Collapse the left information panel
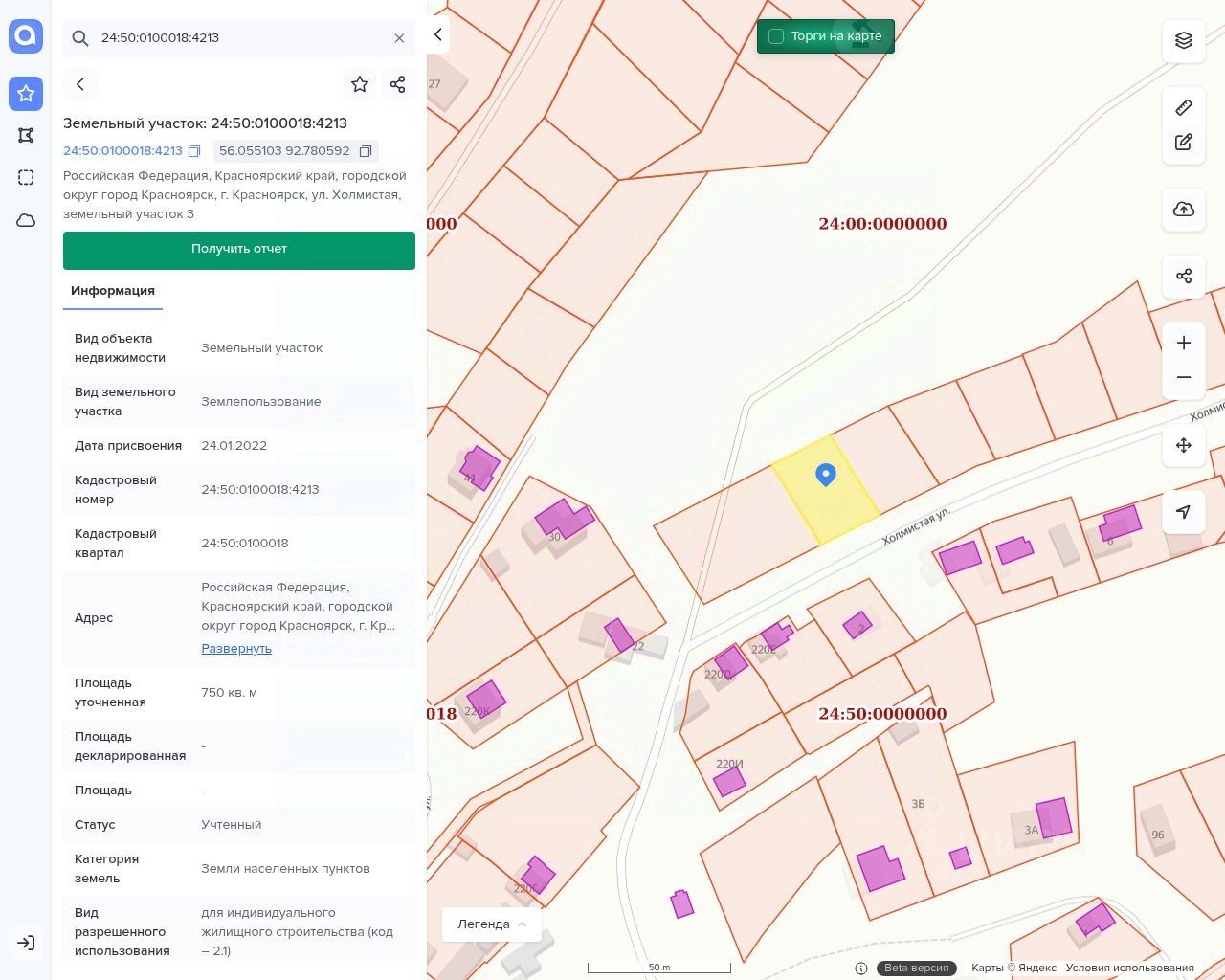 (437, 34)
